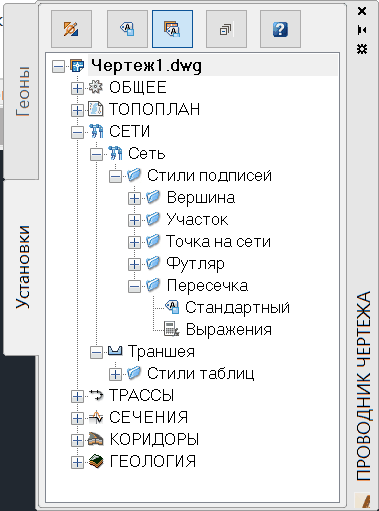Select the ГЕОЛОГИЯ label

(153, 461)
